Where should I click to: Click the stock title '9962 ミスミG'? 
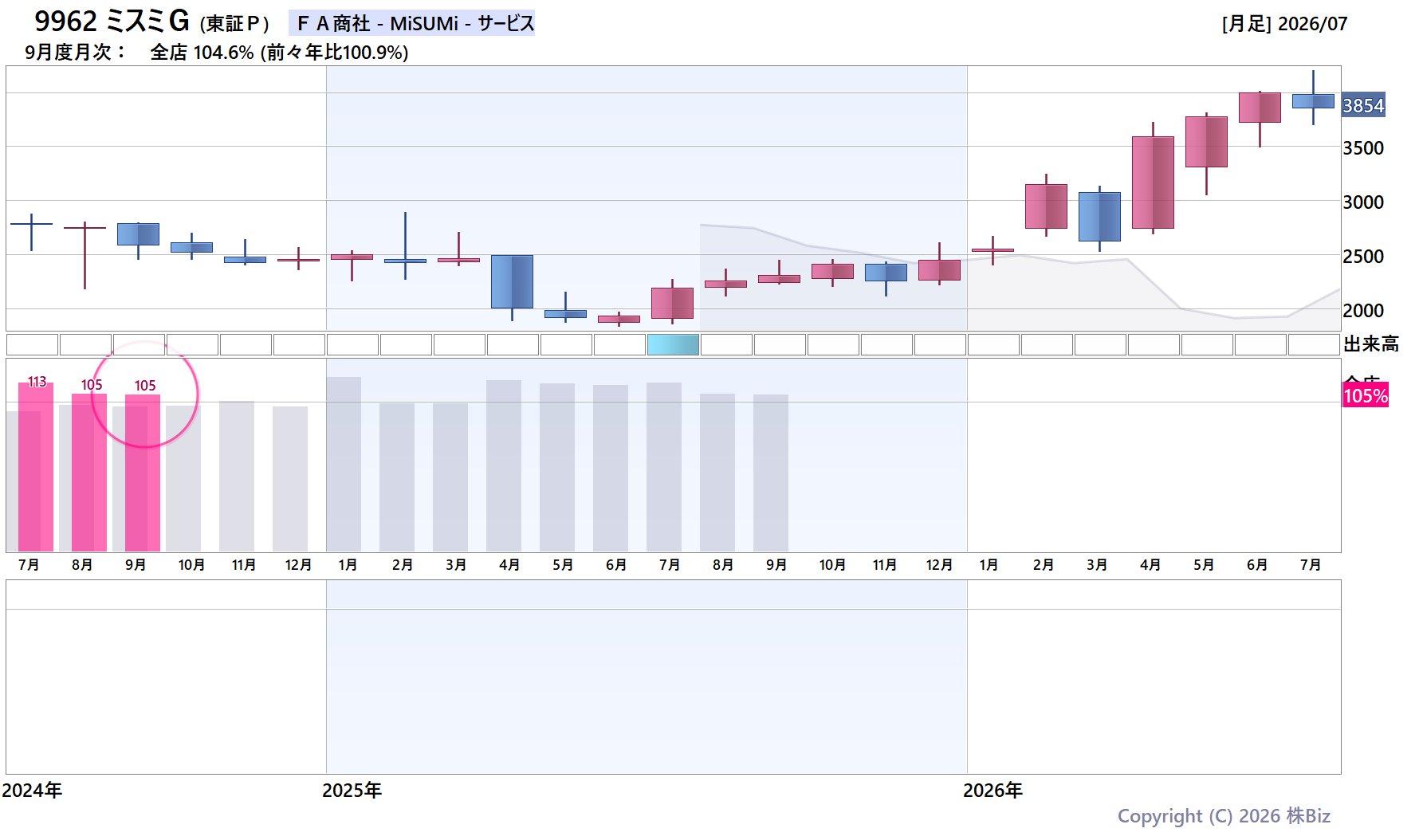pos(112,22)
